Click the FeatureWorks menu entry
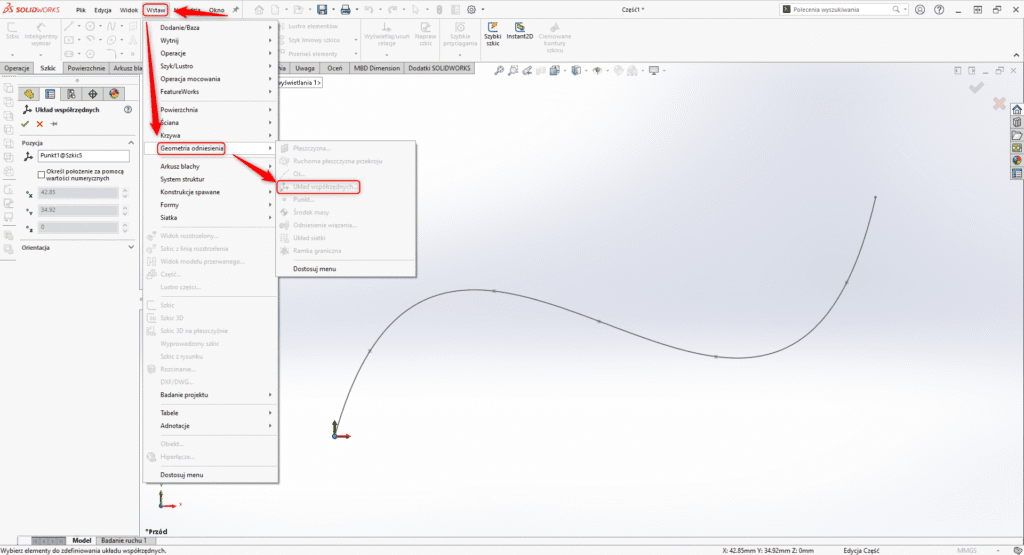The image size is (1024, 555). (180, 92)
